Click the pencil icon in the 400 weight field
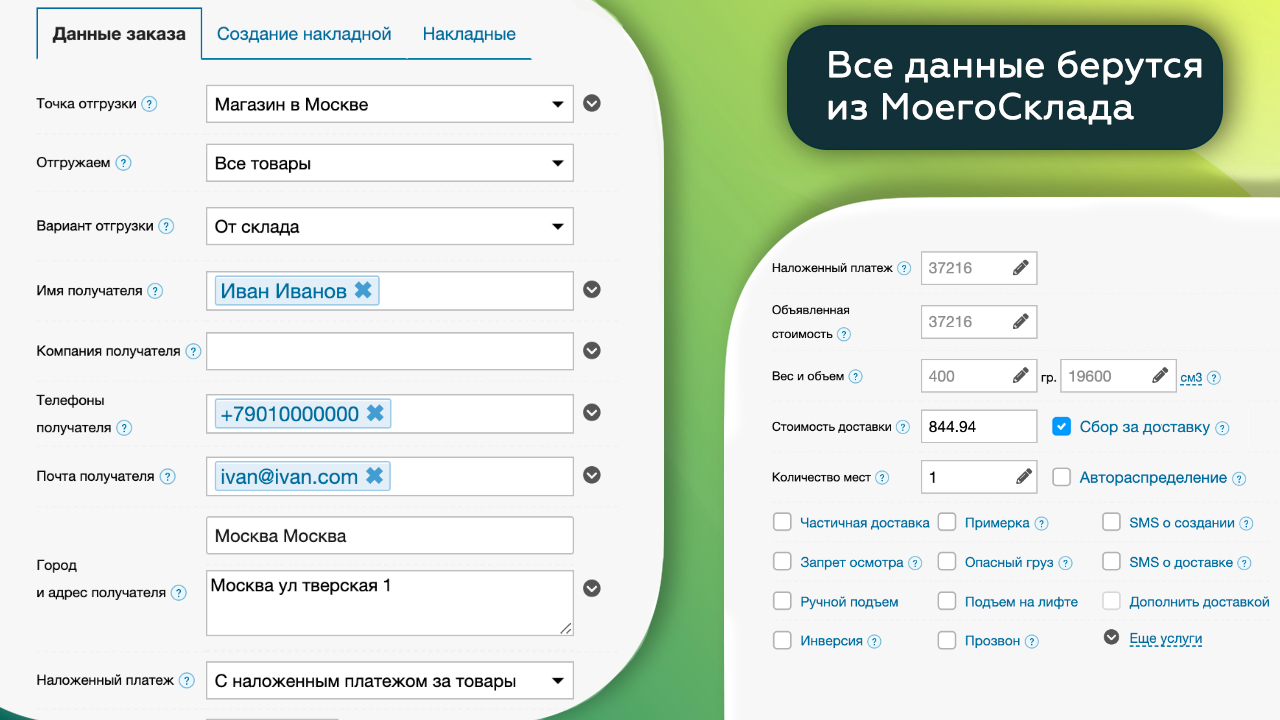The height and width of the screenshot is (720, 1280). click(1020, 376)
